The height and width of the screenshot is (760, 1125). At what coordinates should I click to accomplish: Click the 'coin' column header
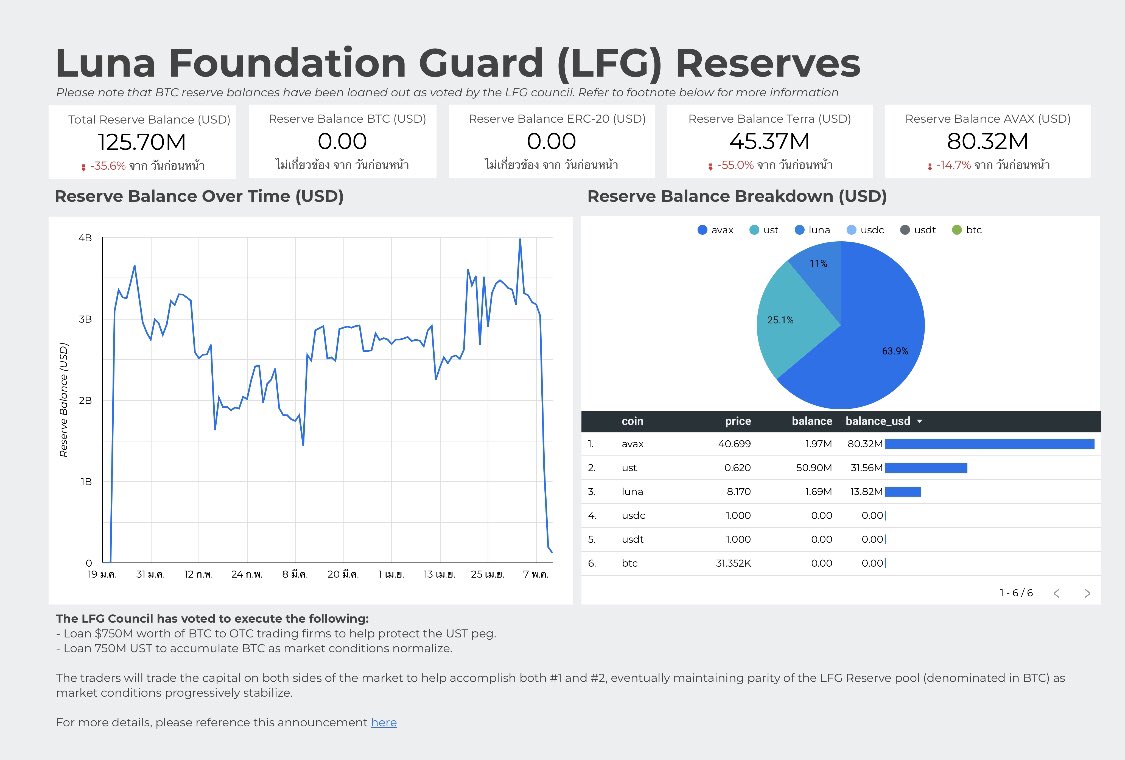point(632,421)
